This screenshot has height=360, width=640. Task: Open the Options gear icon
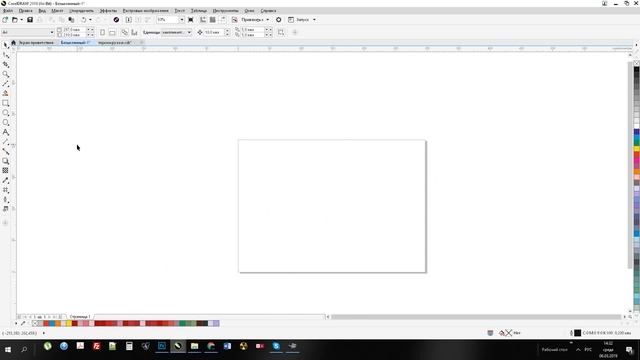click(x=278, y=20)
